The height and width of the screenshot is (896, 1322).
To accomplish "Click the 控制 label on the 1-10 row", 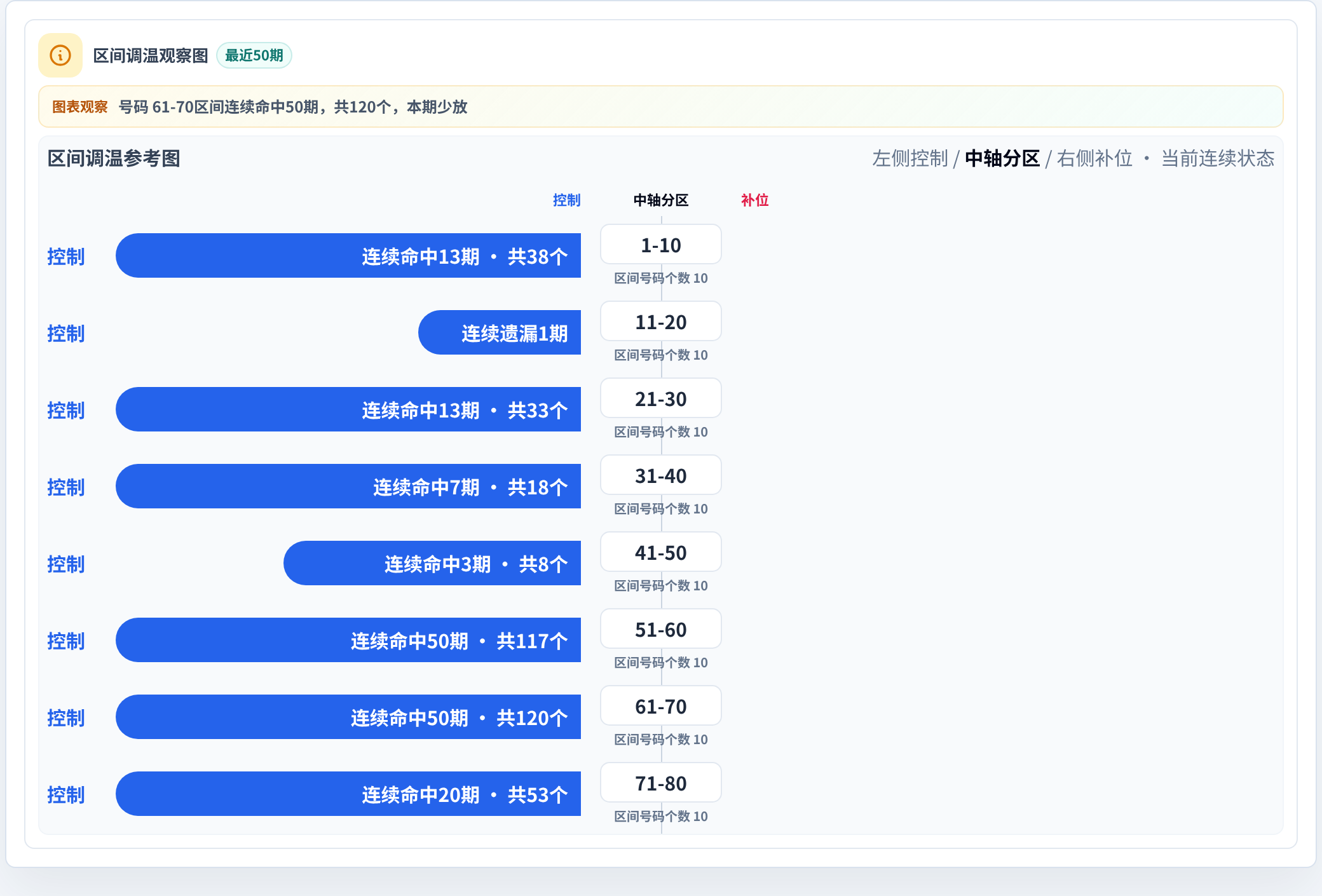I will click(x=66, y=257).
